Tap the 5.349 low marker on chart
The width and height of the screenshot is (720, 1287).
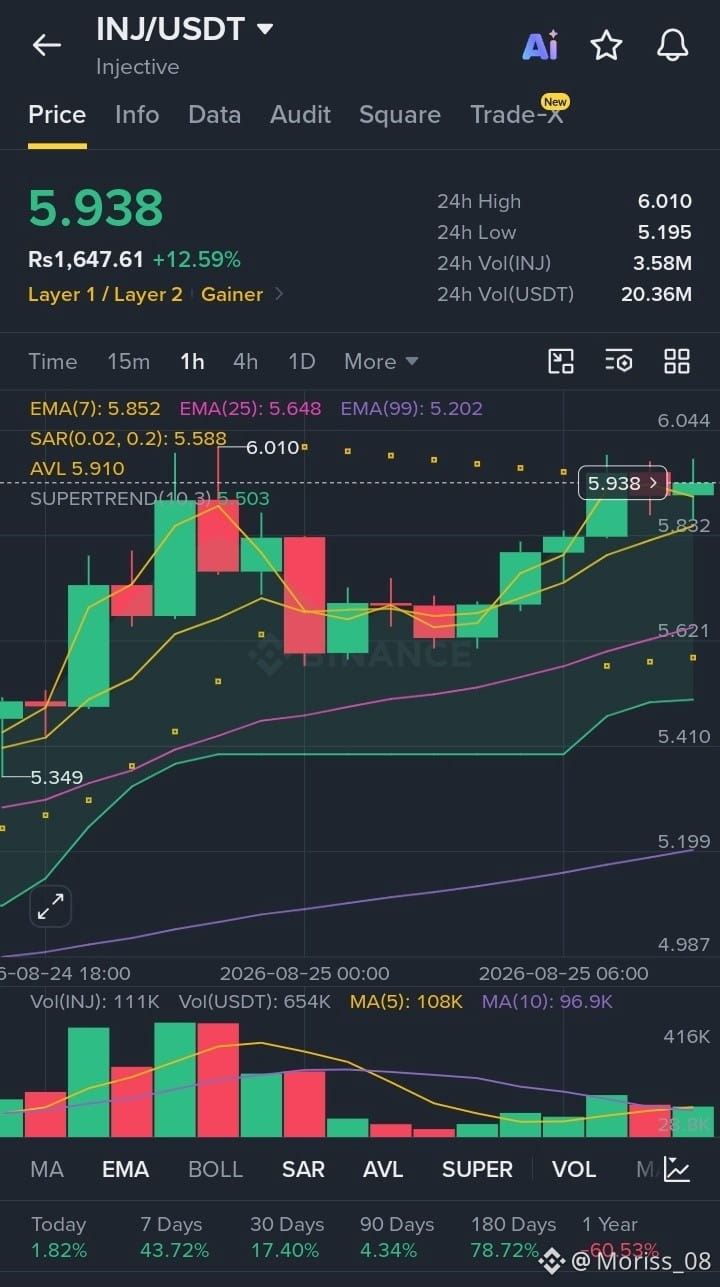(57, 777)
